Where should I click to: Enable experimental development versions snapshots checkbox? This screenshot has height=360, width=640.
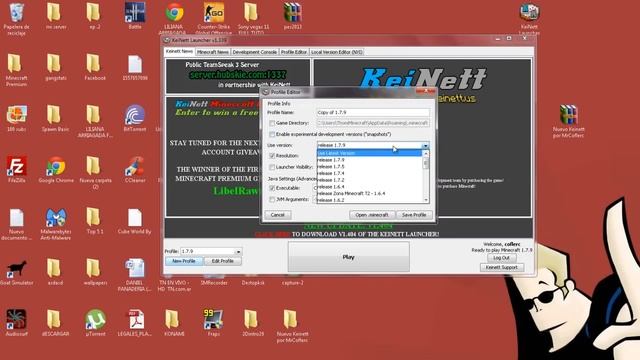pyautogui.click(x=272, y=134)
